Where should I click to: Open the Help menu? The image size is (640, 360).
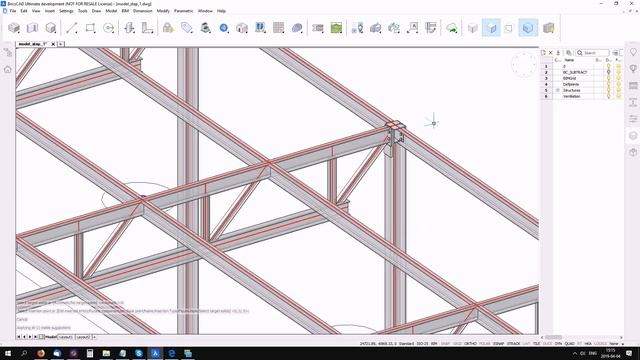pyautogui.click(x=221, y=11)
